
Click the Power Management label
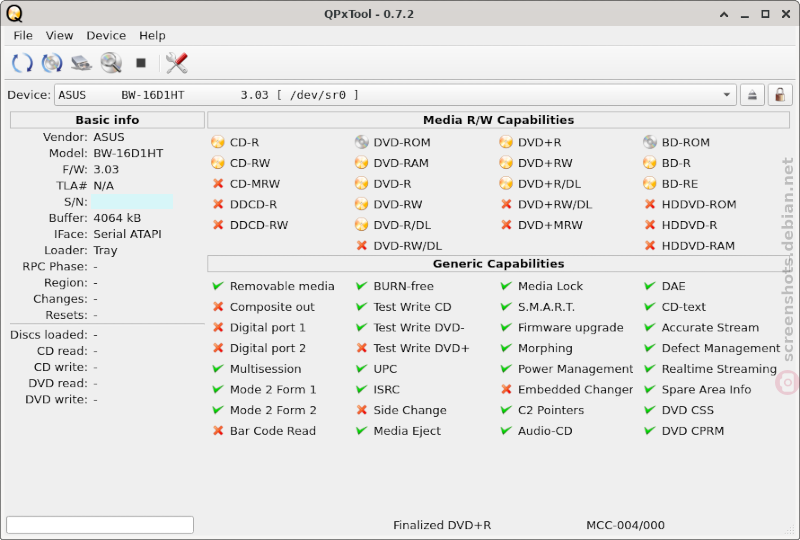pos(576,369)
